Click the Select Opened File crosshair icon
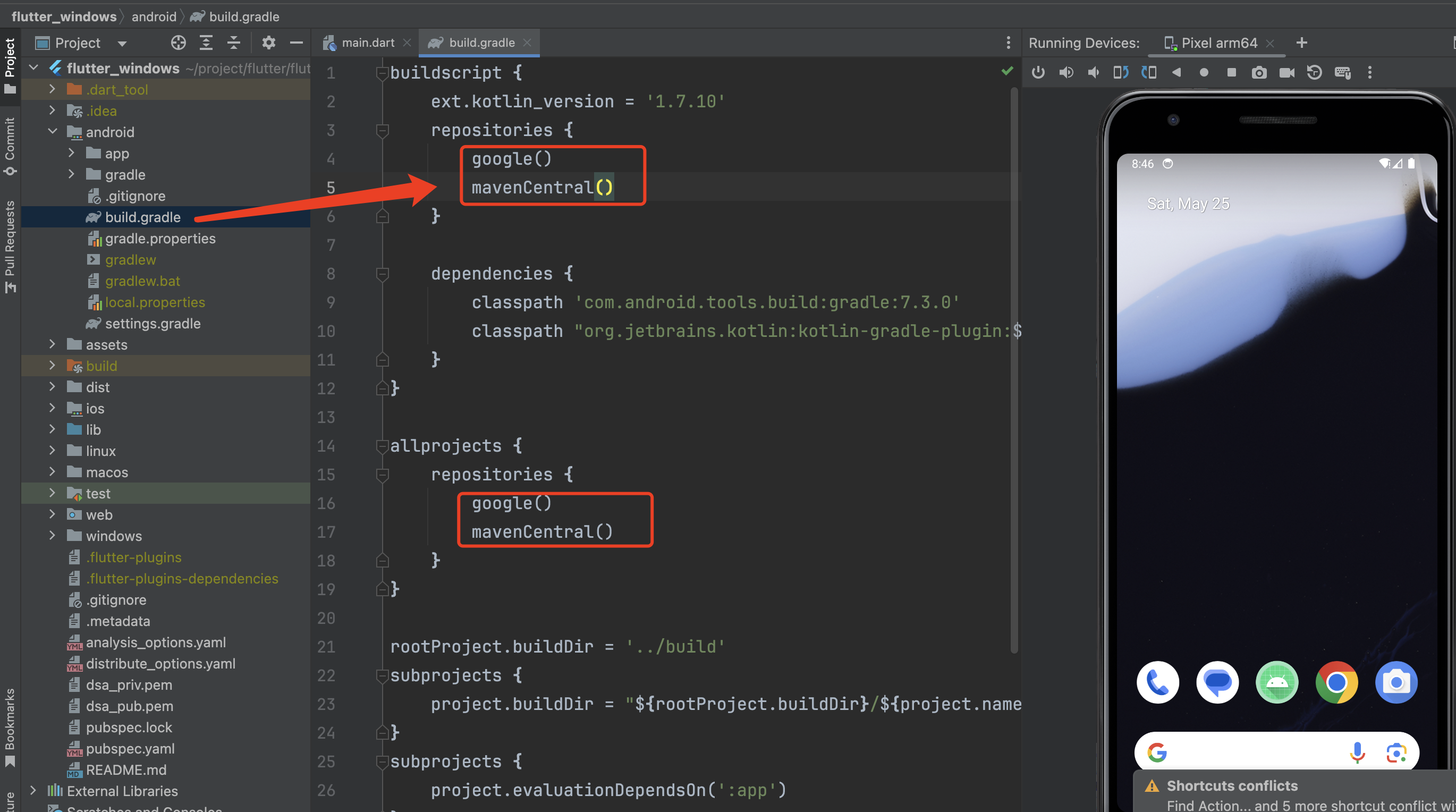This screenshot has width=1456, height=812. (x=178, y=43)
